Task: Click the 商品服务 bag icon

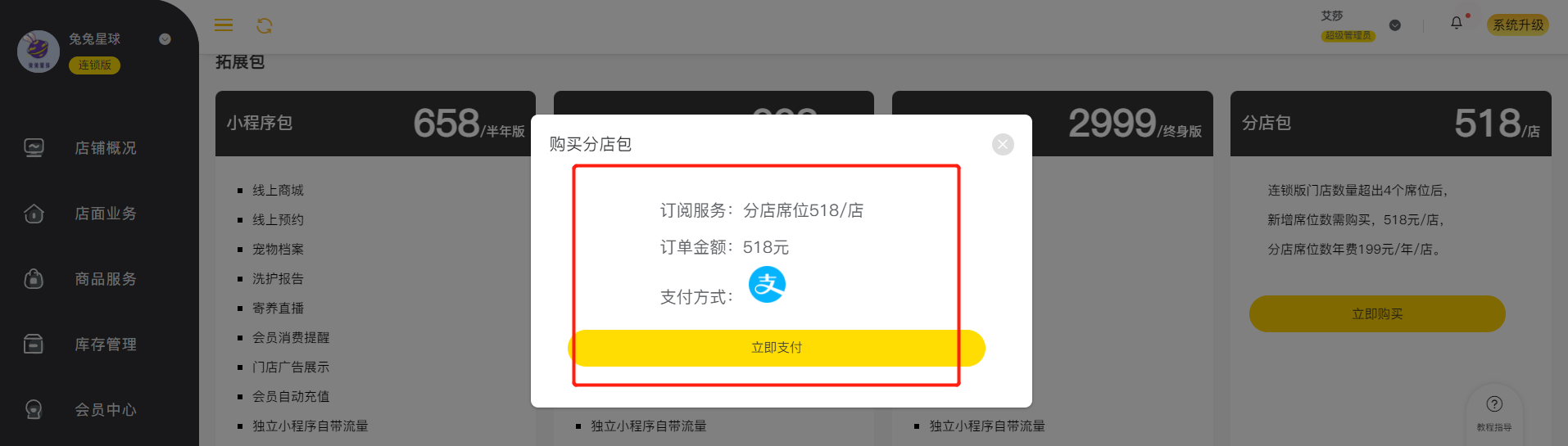Action: click(34, 279)
